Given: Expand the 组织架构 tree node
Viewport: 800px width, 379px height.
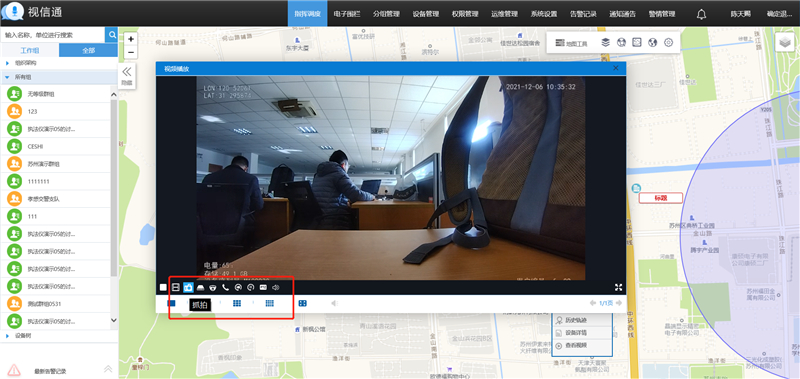Looking at the screenshot, I should 8,63.
